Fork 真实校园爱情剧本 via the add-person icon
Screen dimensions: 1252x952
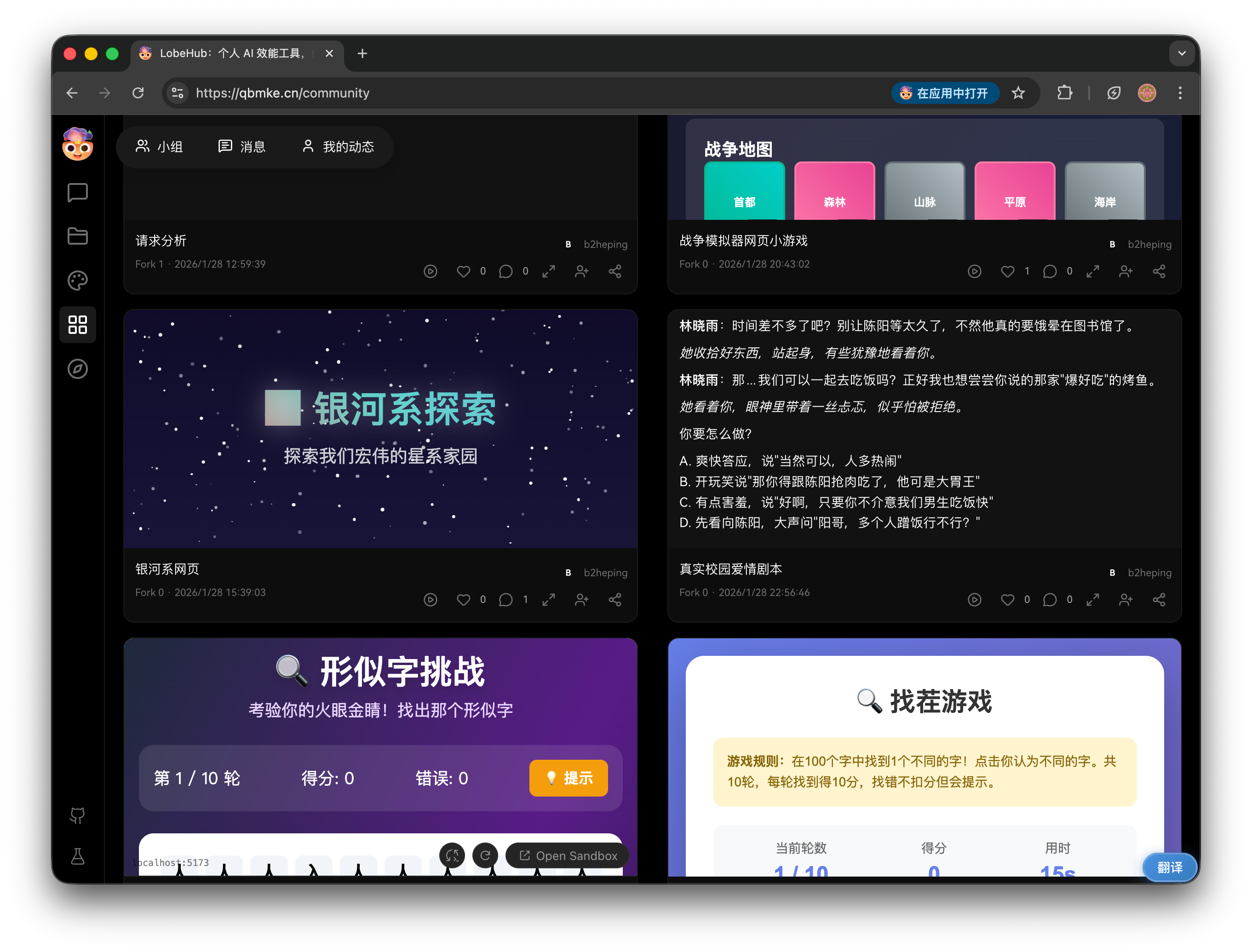(1126, 600)
